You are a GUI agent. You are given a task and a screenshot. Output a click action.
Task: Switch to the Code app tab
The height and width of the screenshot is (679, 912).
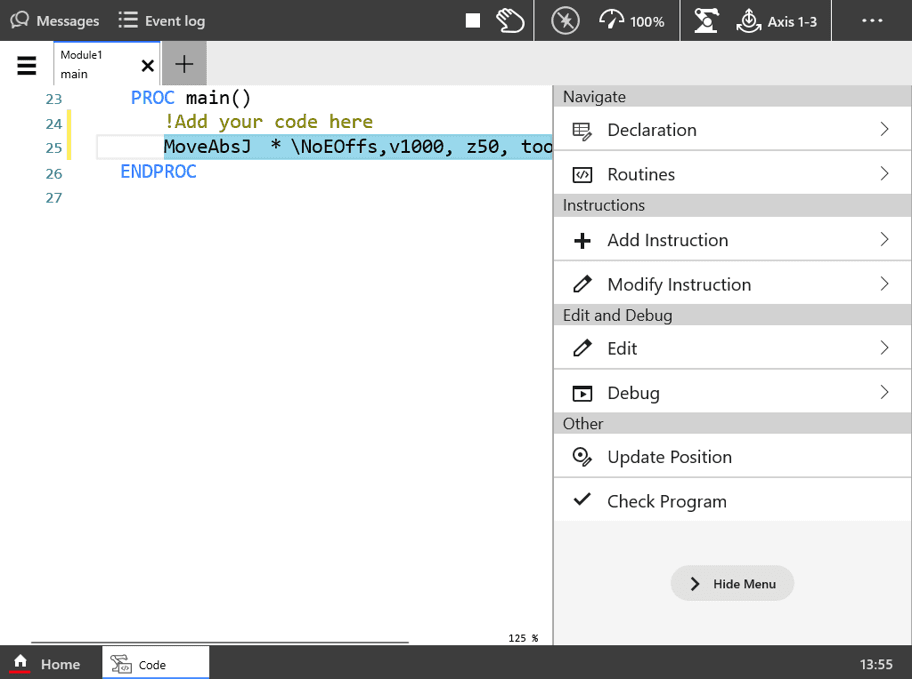[155, 663]
